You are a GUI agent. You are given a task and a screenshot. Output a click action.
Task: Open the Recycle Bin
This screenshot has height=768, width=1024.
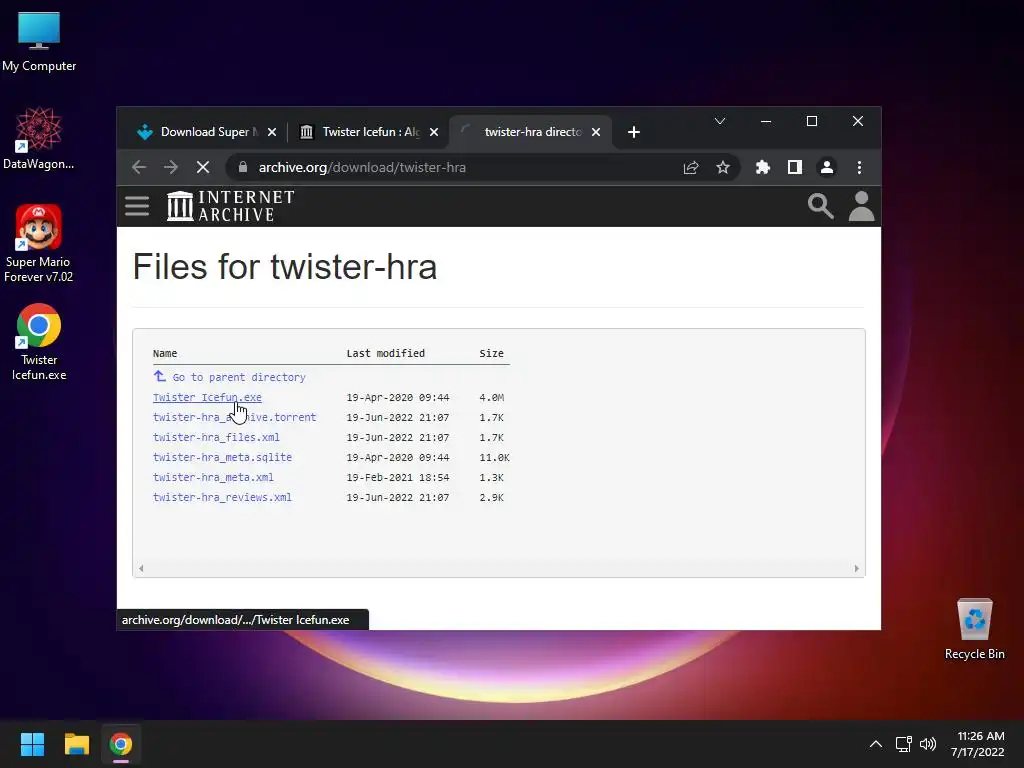(974, 629)
